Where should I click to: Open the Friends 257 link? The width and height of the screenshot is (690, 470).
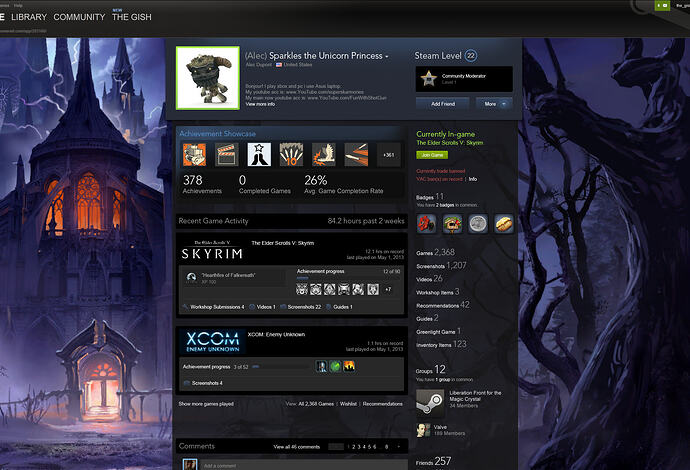tap(433, 461)
